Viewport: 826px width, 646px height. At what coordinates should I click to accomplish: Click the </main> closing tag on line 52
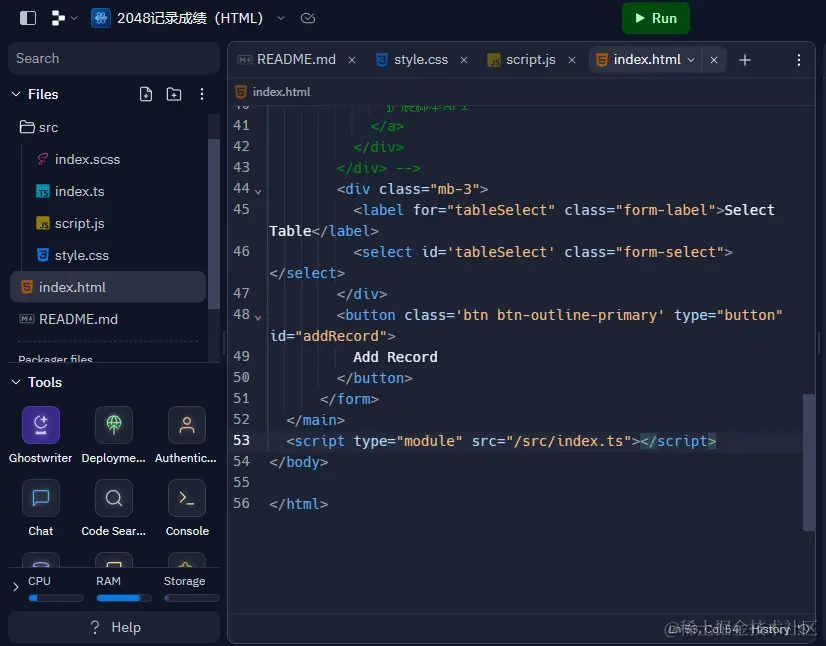coord(316,420)
